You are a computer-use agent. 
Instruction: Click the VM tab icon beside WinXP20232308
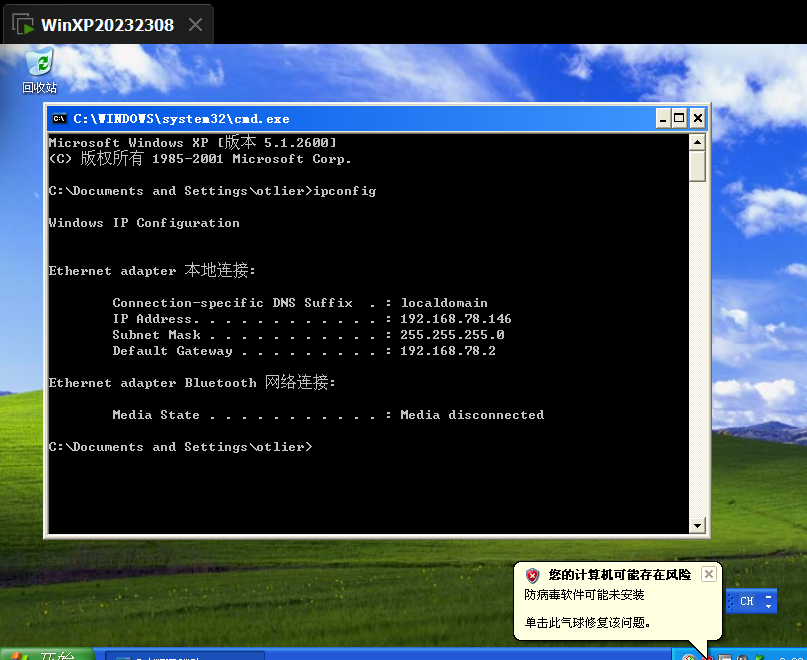point(23,25)
